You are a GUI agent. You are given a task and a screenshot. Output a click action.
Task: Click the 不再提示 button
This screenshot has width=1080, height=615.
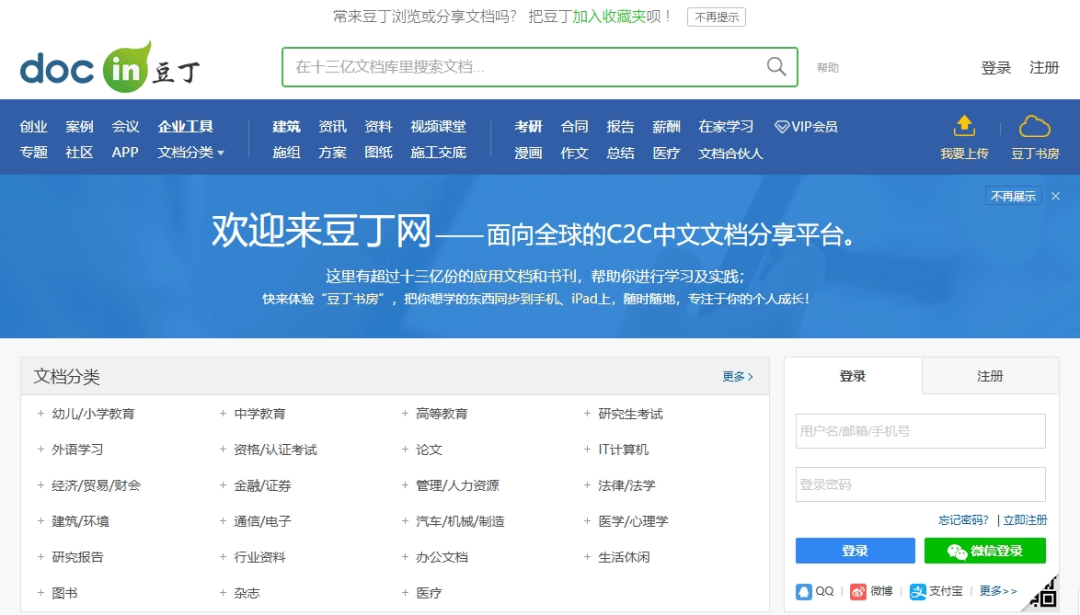click(x=716, y=17)
